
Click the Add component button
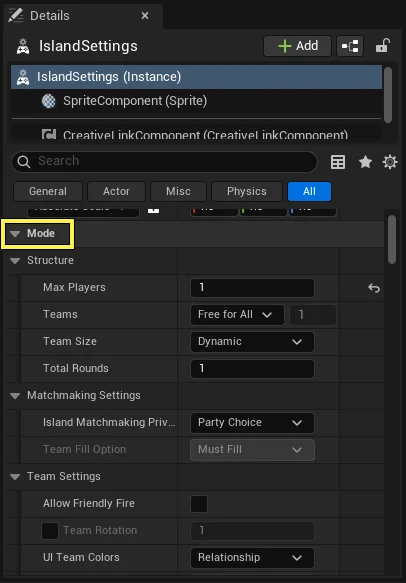(297, 46)
